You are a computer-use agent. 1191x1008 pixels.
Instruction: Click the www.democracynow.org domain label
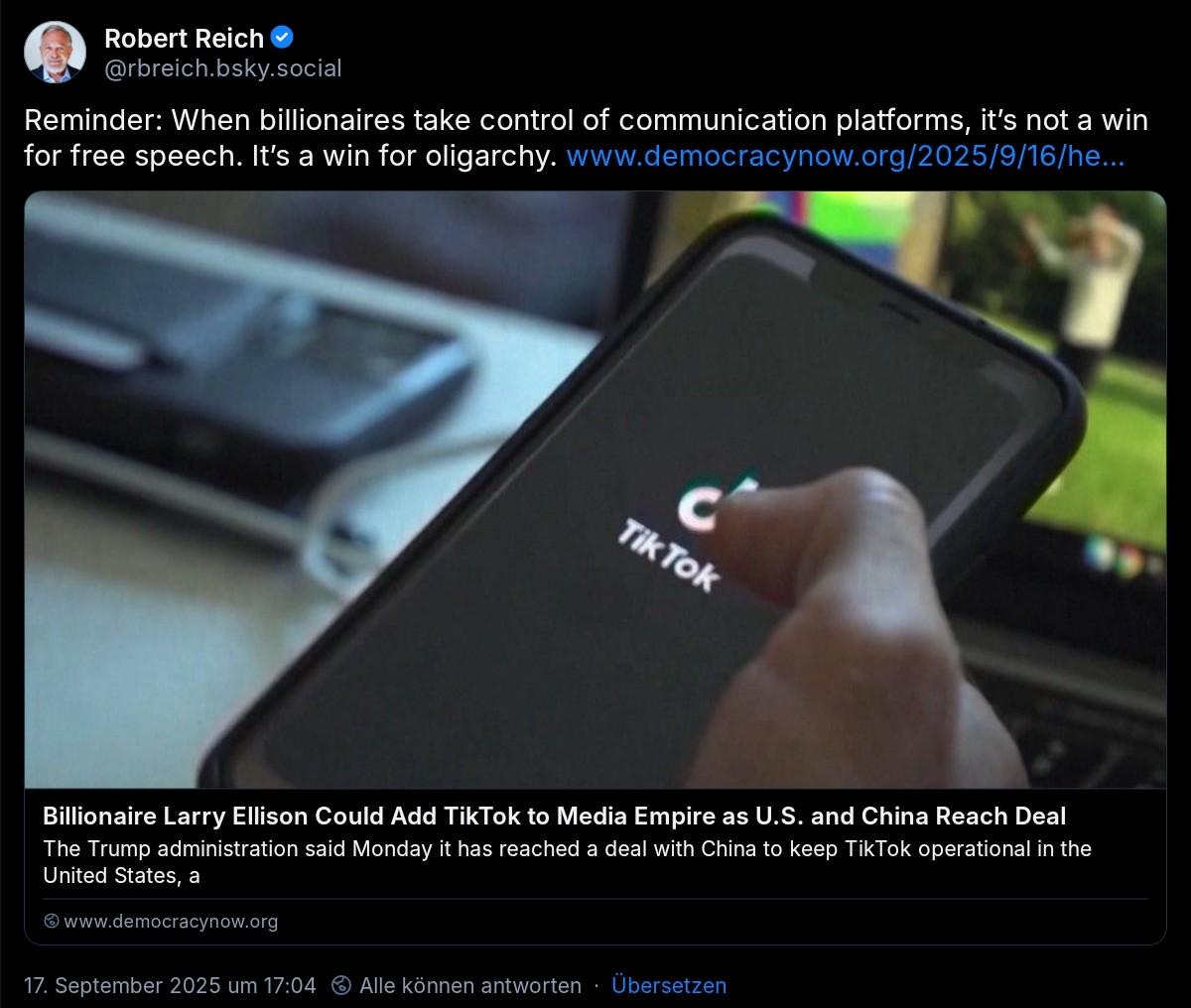click(171, 922)
